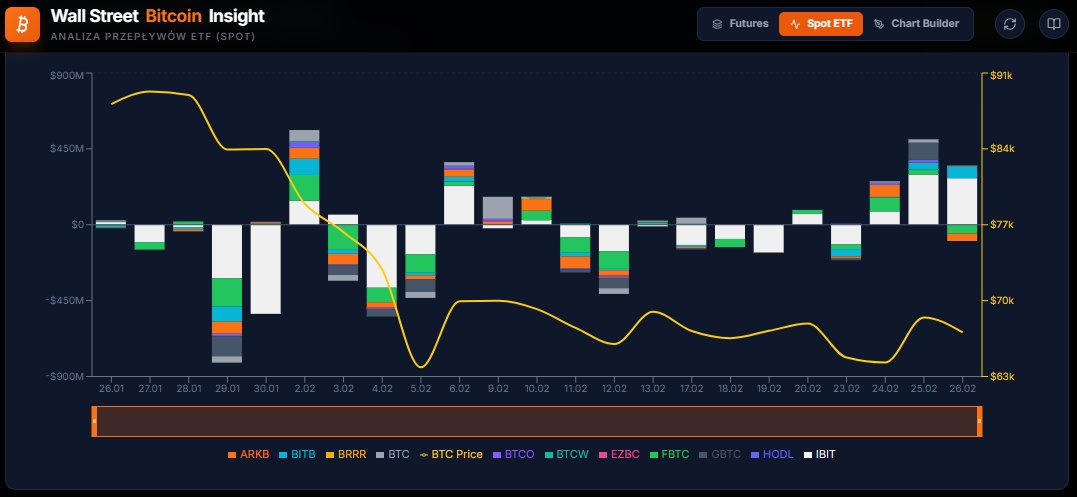Toggle BITB series in legend
Screen dimensions: 1077x497
297,454
